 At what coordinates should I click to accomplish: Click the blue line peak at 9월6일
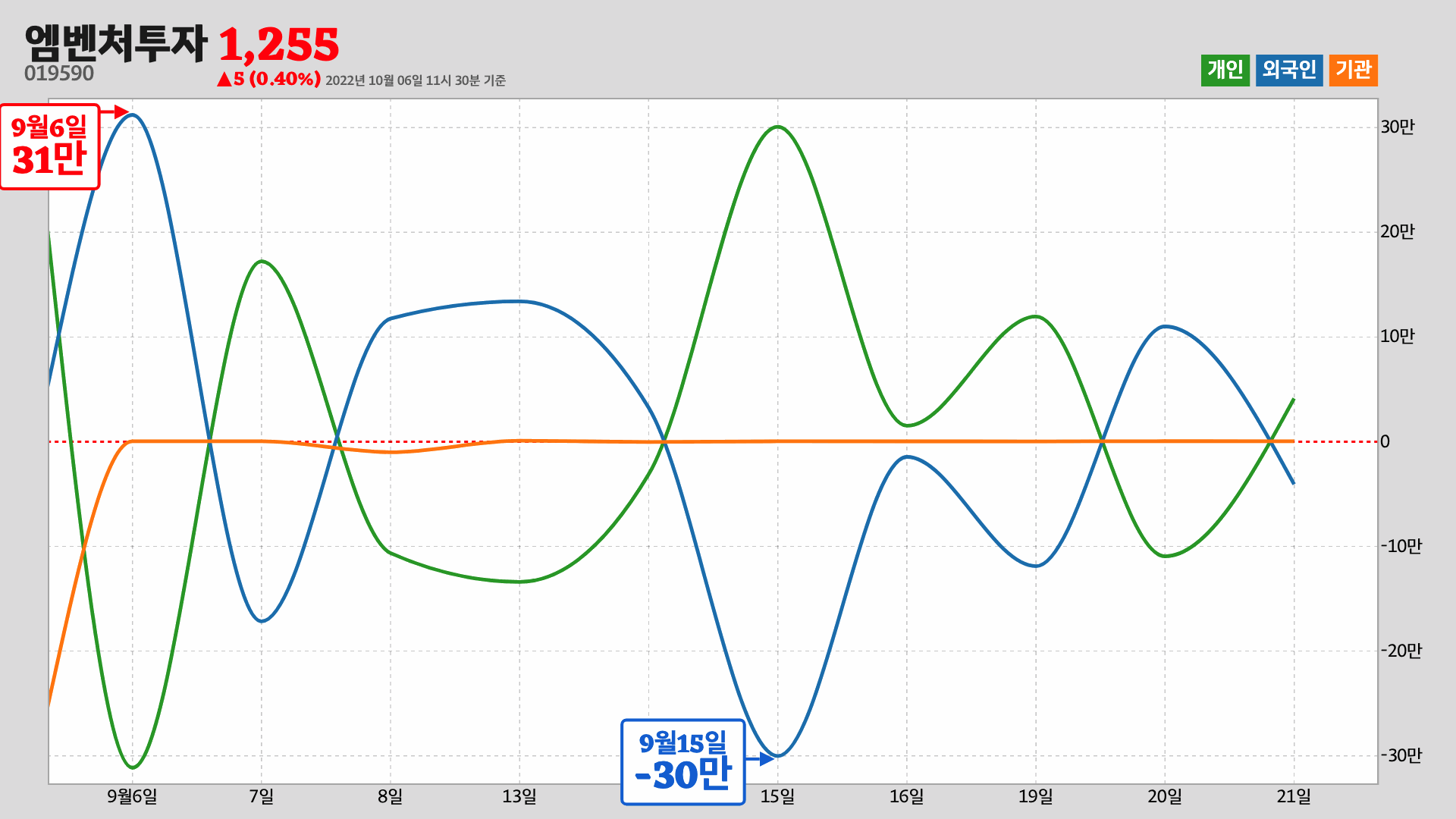[x=133, y=115]
